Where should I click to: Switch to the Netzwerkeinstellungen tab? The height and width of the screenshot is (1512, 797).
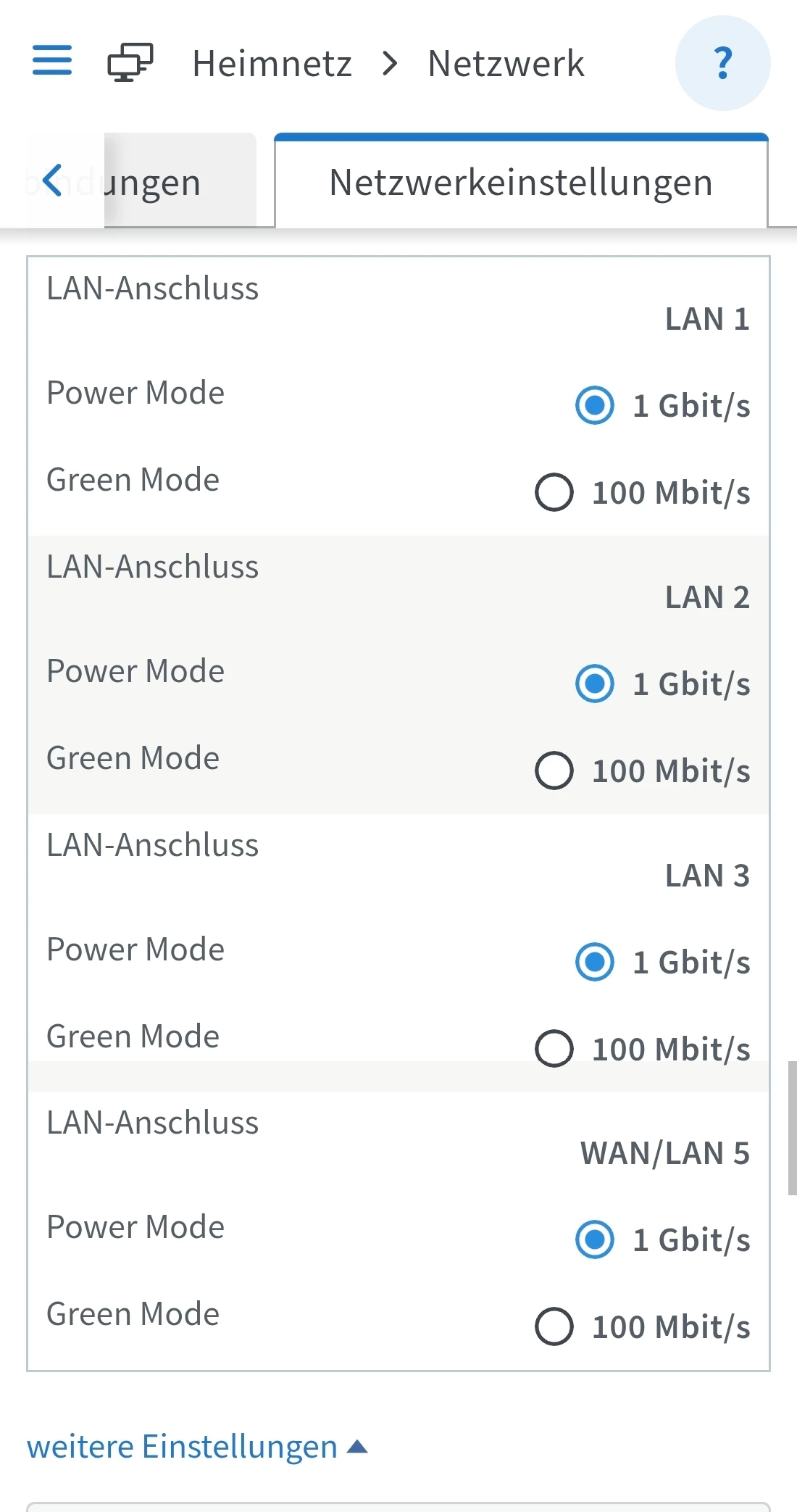[521, 183]
